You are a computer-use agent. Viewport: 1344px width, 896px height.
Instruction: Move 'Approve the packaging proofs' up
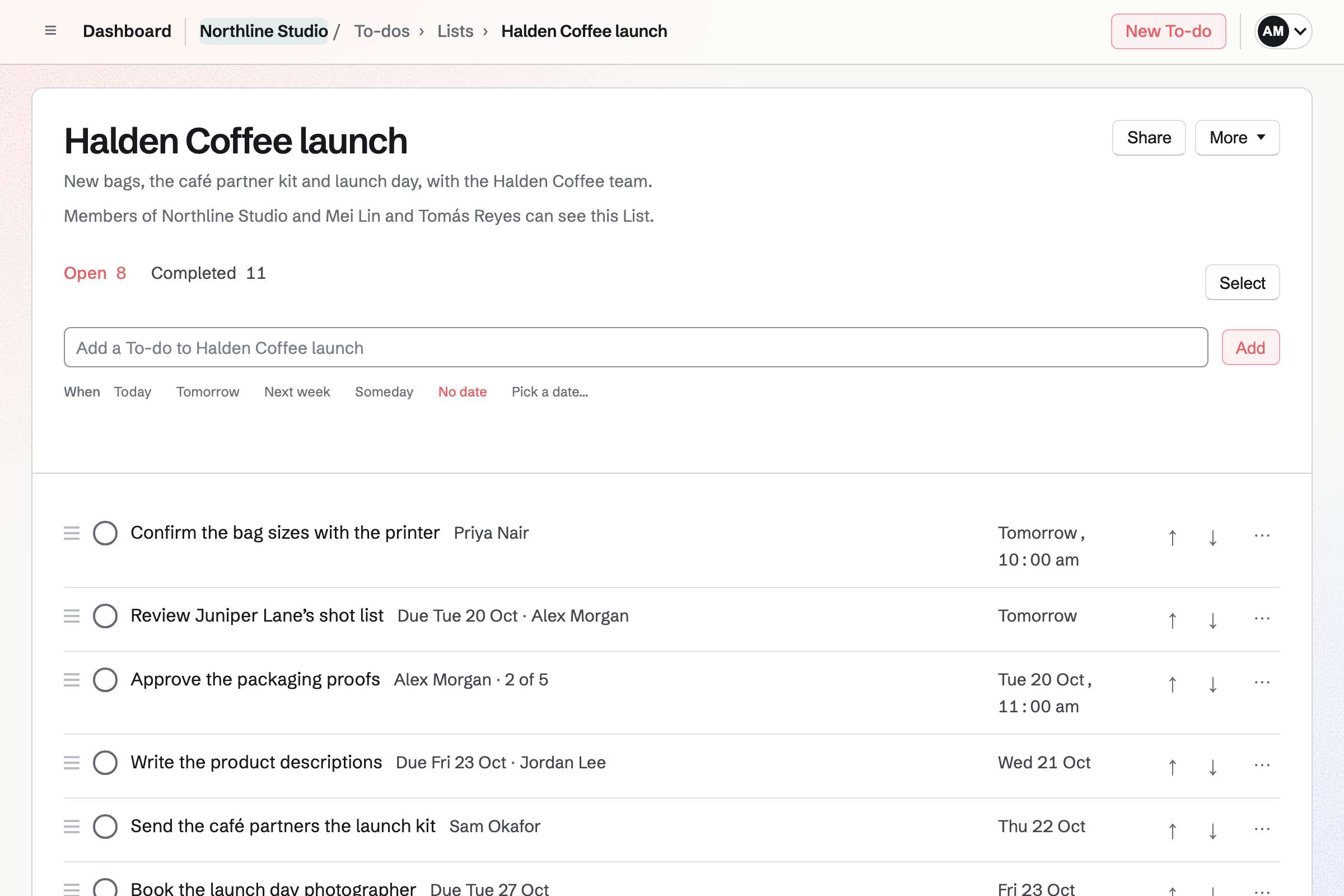click(x=1172, y=684)
